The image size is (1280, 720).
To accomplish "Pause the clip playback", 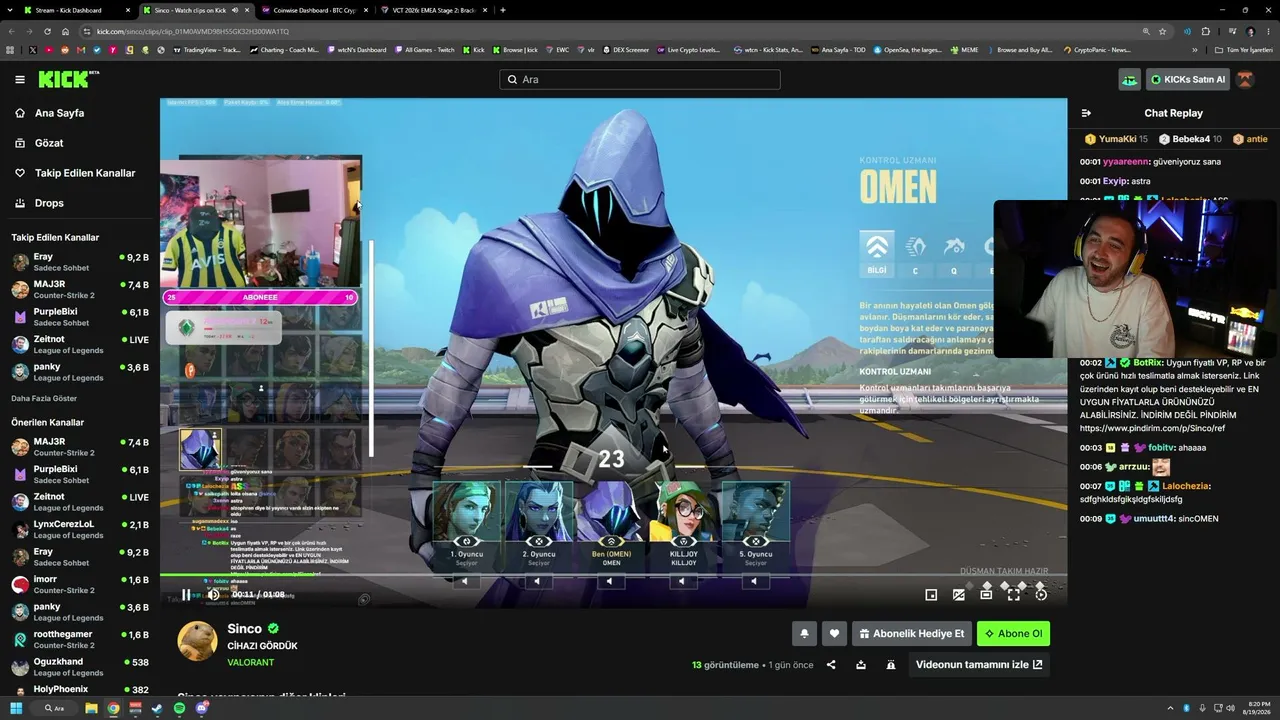I will (186, 595).
